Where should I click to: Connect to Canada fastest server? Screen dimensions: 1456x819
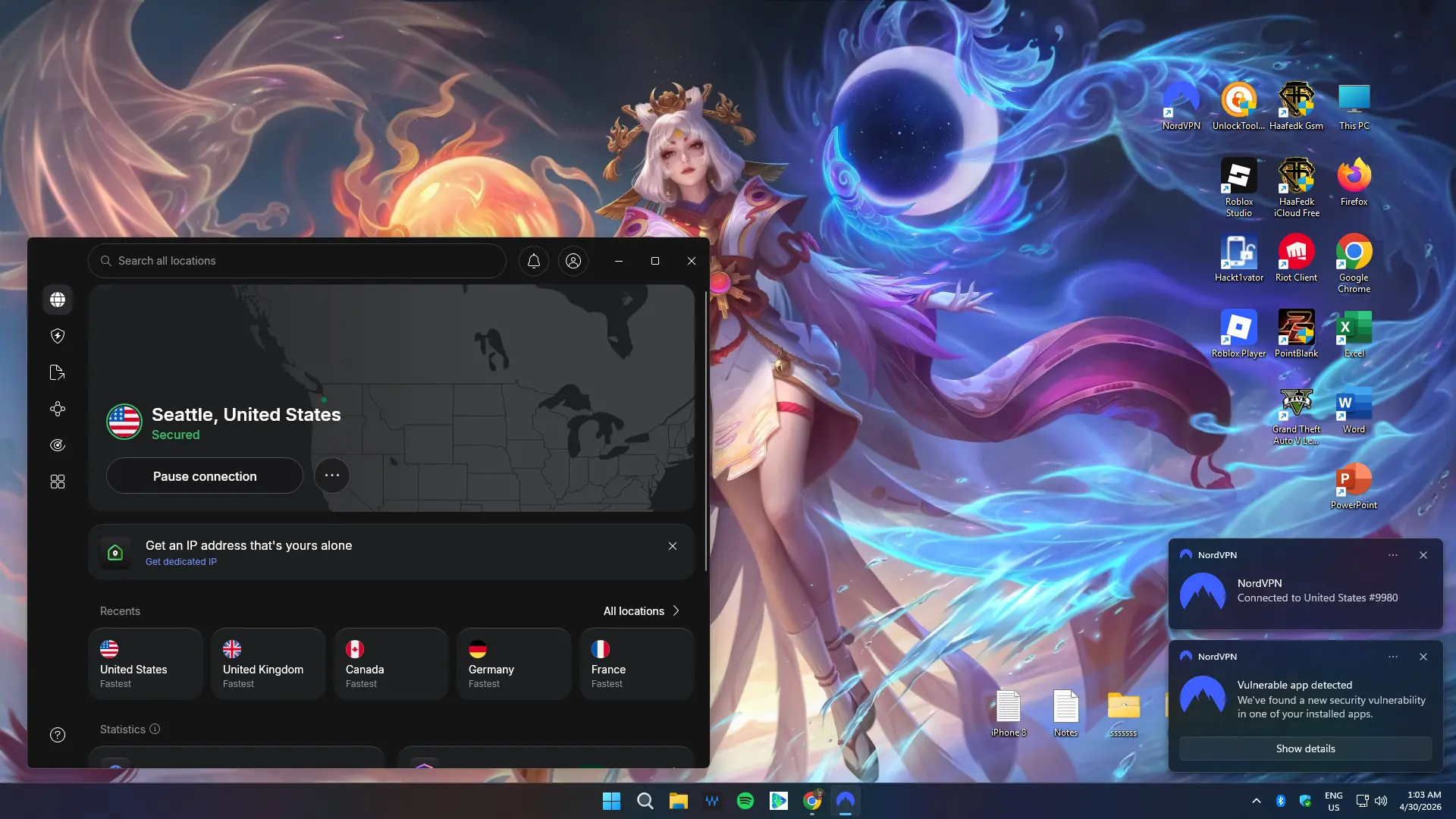391,664
